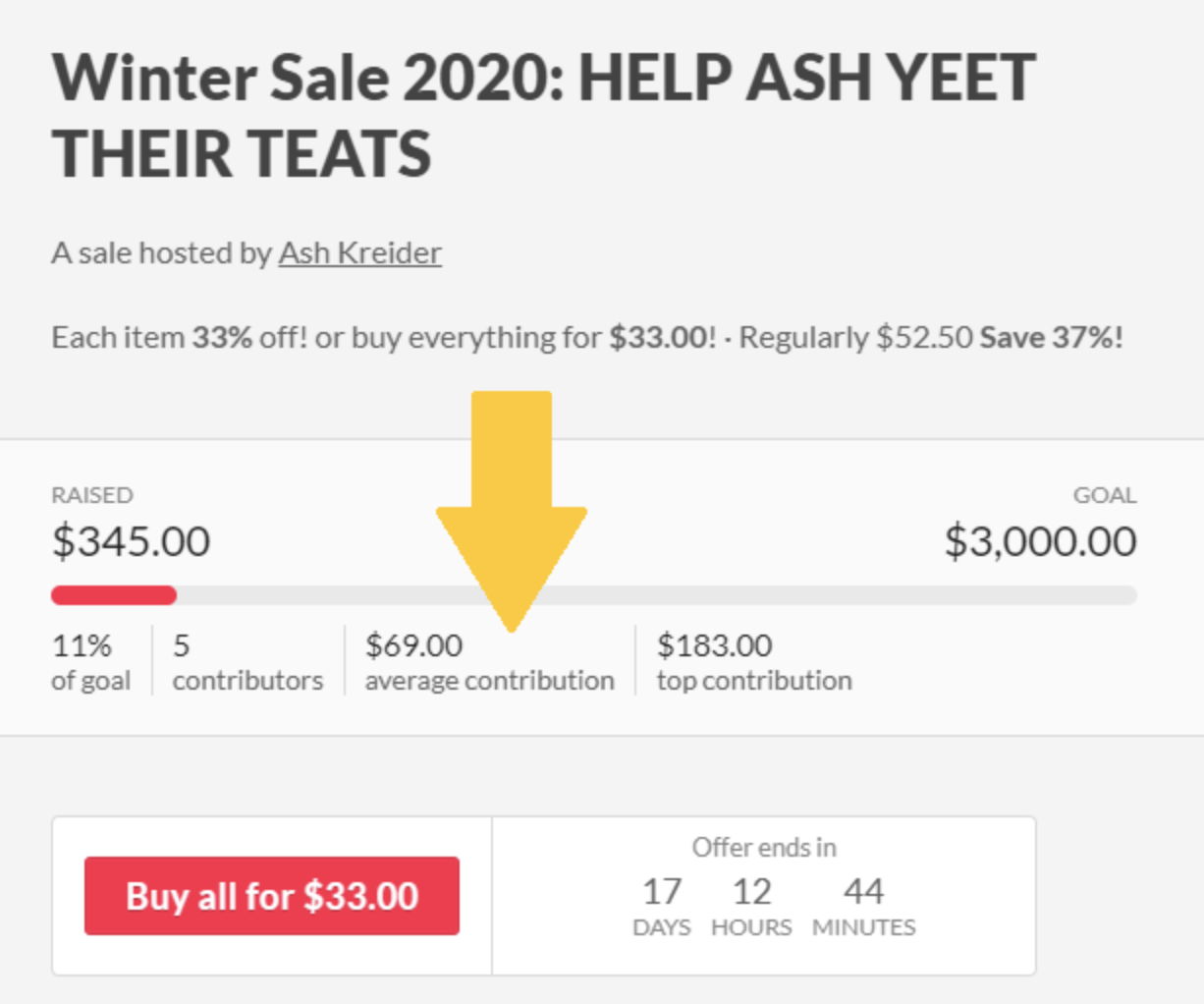
Task: Click the red filled part of the progress bar
Action: [x=114, y=595]
